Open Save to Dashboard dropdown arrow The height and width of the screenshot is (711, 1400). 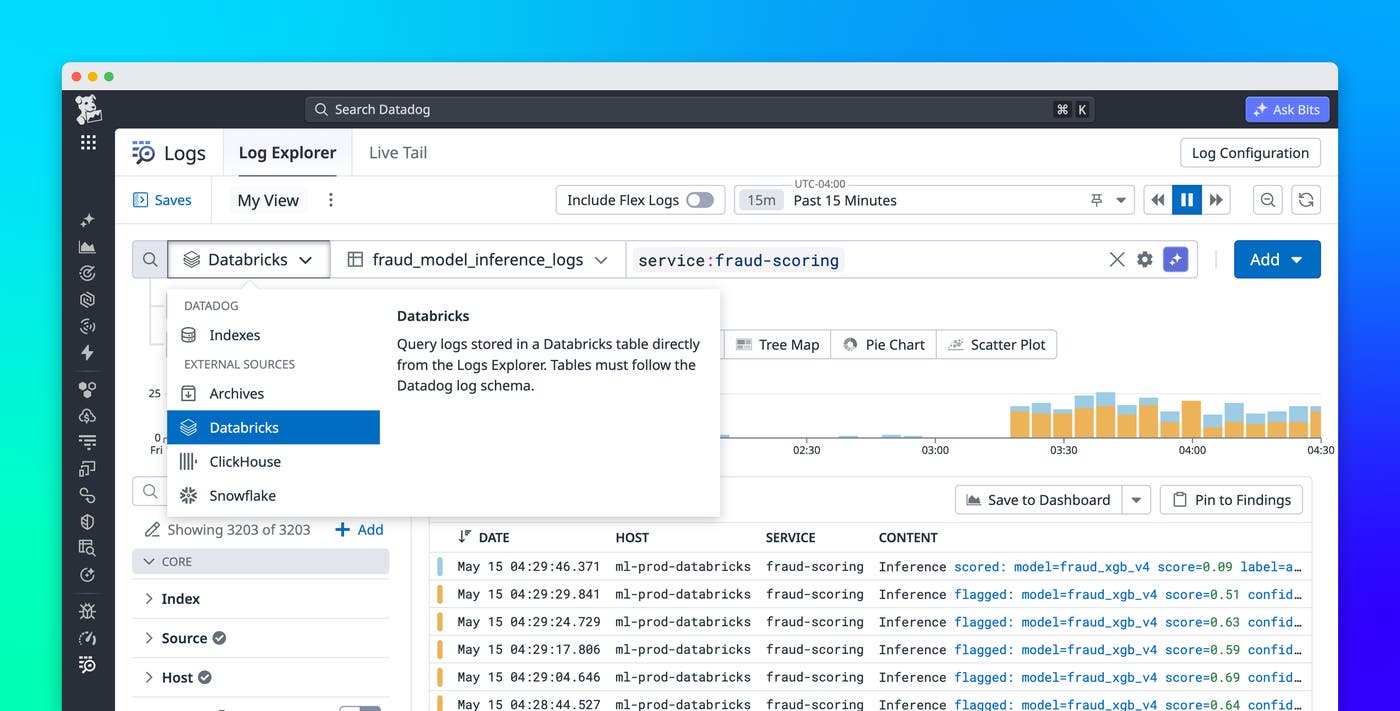(x=1136, y=500)
